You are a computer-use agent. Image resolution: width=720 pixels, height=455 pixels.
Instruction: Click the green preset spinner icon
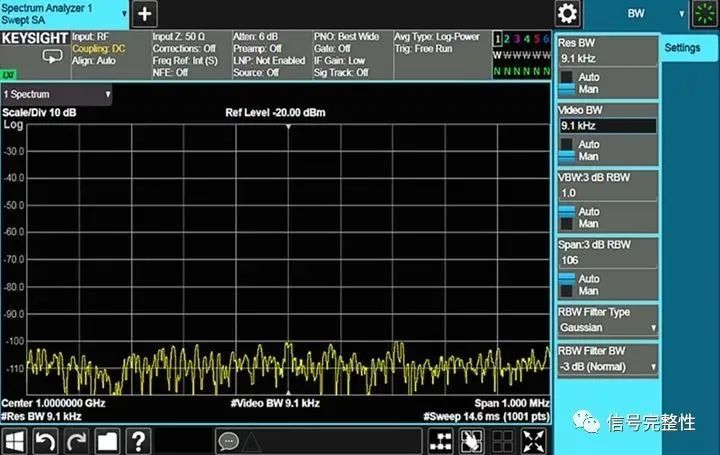click(x=705, y=14)
